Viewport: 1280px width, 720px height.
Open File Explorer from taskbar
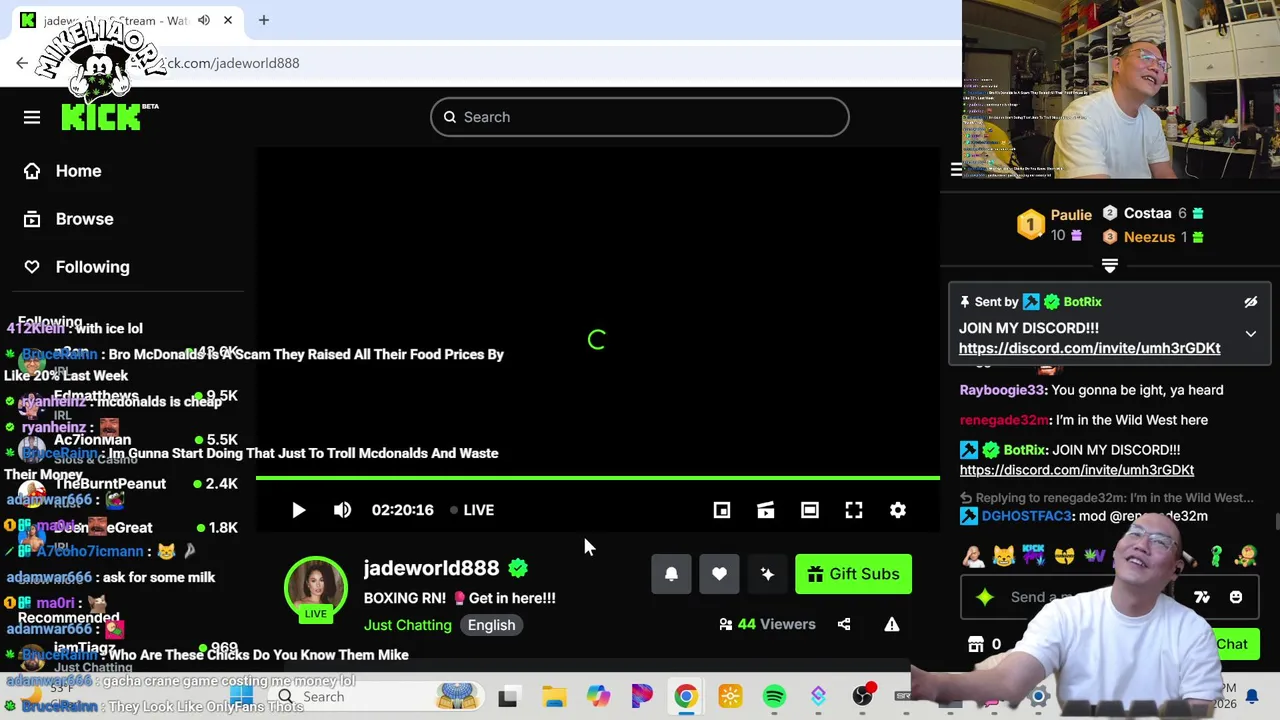tap(554, 697)
